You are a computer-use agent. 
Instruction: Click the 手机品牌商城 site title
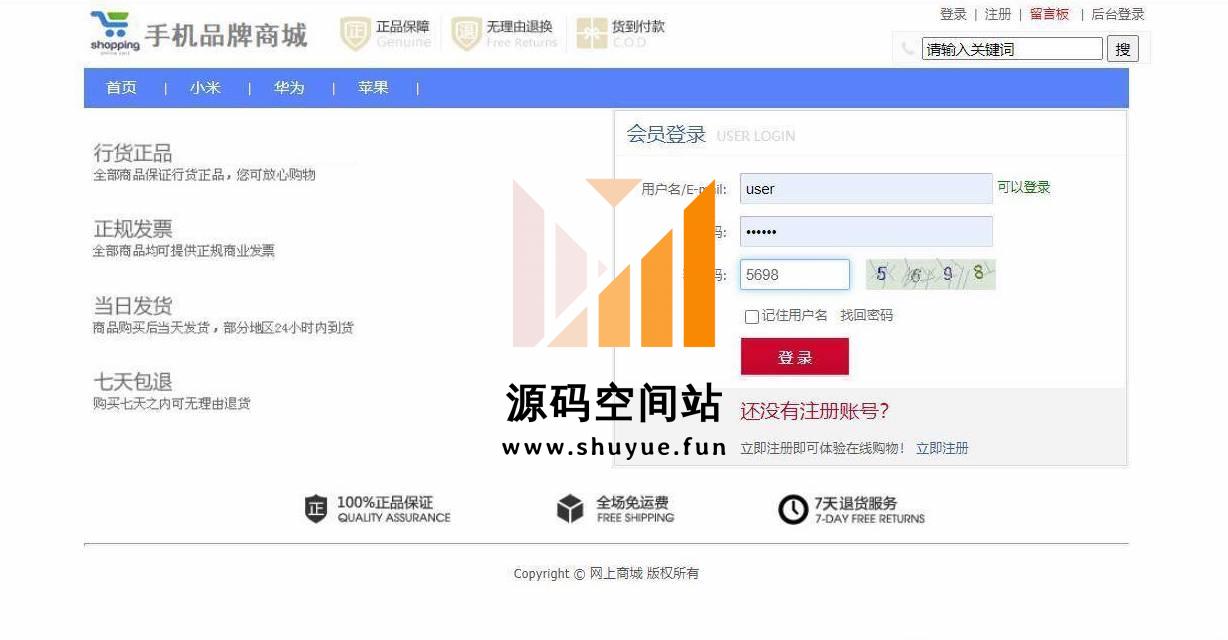tap(226, 36)
